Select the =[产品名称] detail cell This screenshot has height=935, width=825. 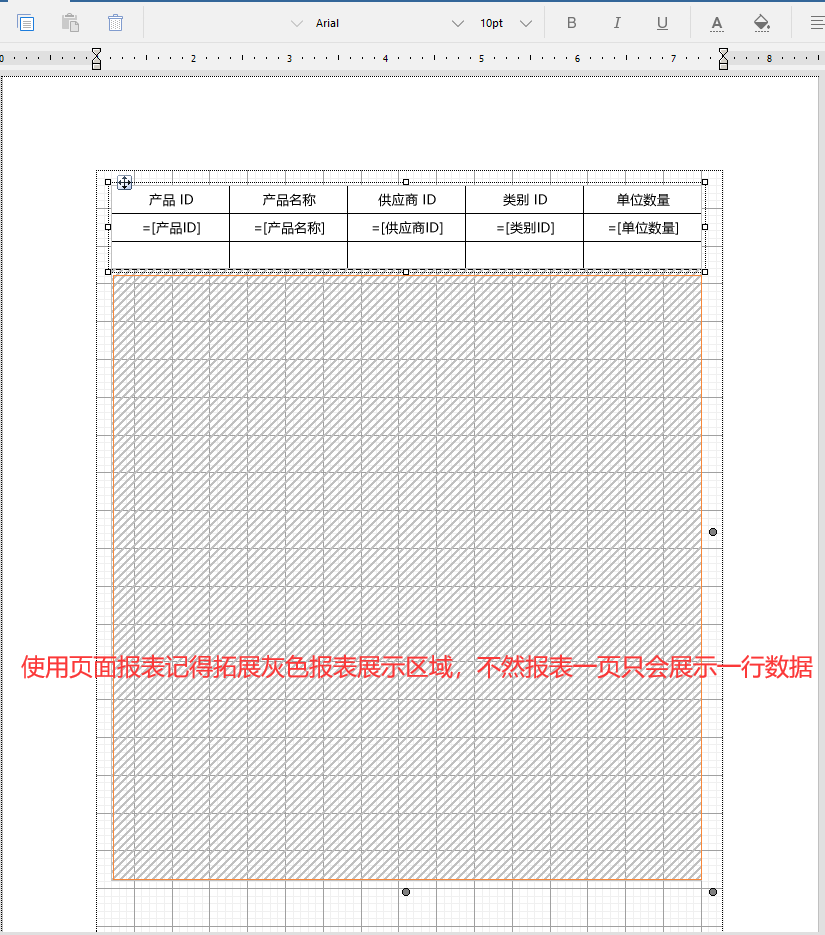(x=289, y=228)
